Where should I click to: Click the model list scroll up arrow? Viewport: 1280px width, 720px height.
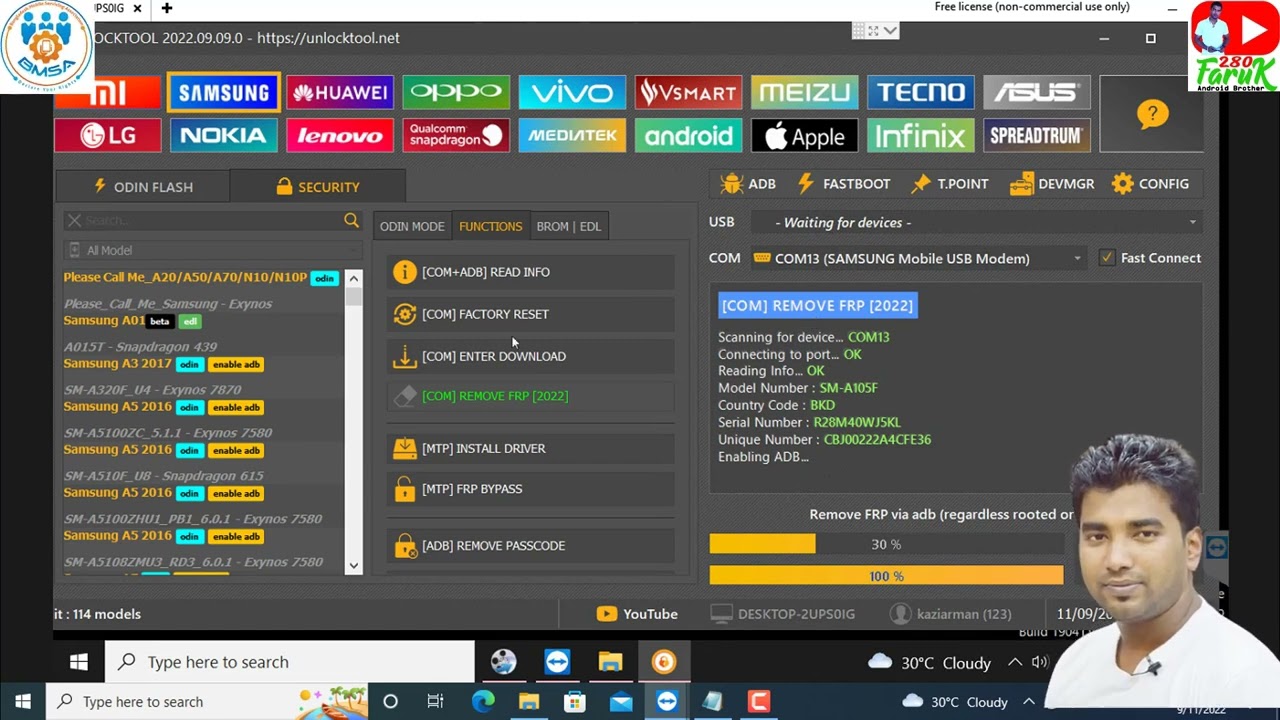(x=353, y=277)
